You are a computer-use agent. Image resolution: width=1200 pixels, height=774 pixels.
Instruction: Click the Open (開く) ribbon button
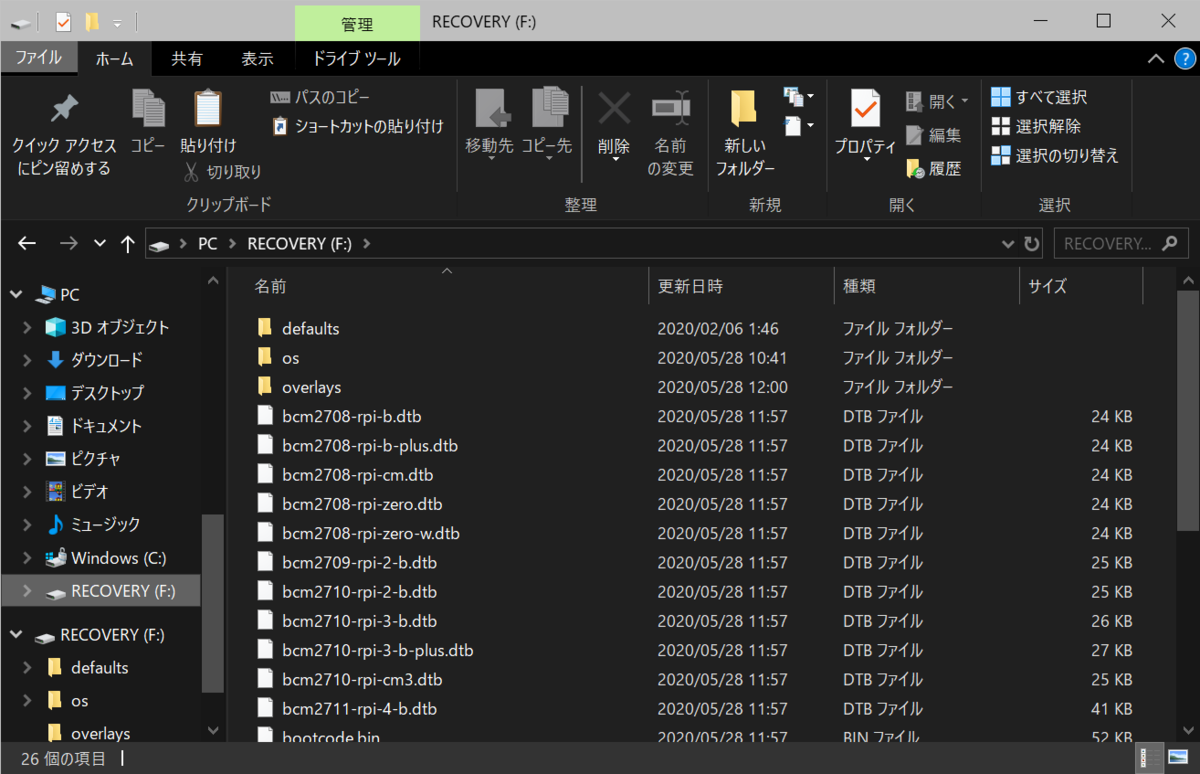pos(937,101)
